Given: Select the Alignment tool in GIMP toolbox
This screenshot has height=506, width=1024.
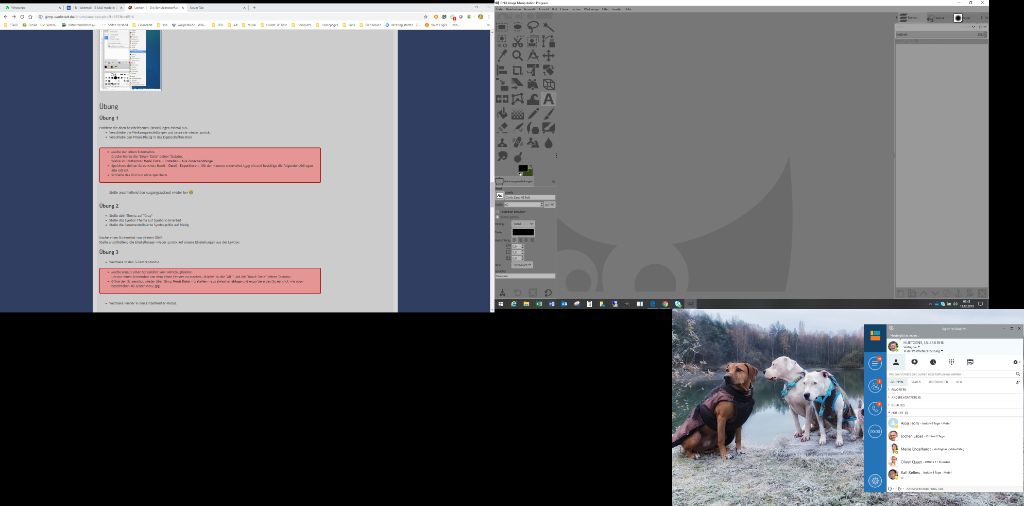Looking at the screenshot, I should point(502,70).
